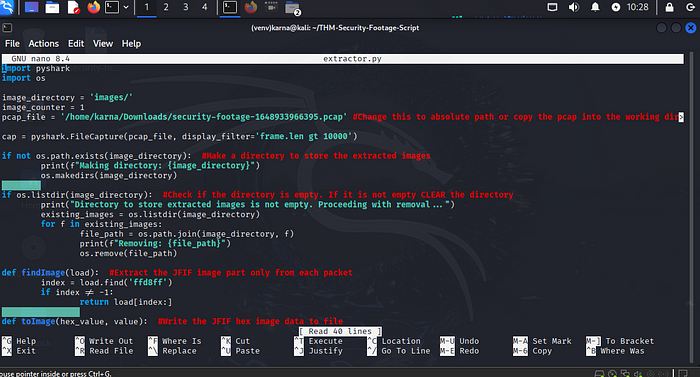Click 'GNU nano 8.4' header text

pyautogui.click(x=40, y=59)
